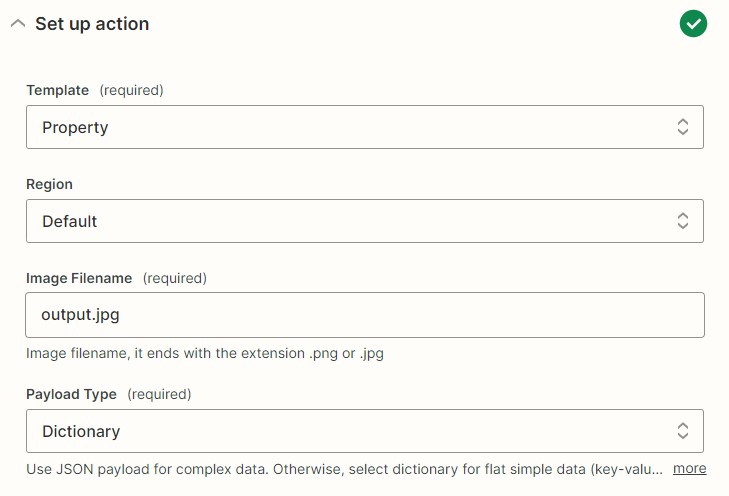The height and width of the screenshot is (496, 729).
Task: Open the Region dropdown showing Default
Action: [x=364, y=221]
